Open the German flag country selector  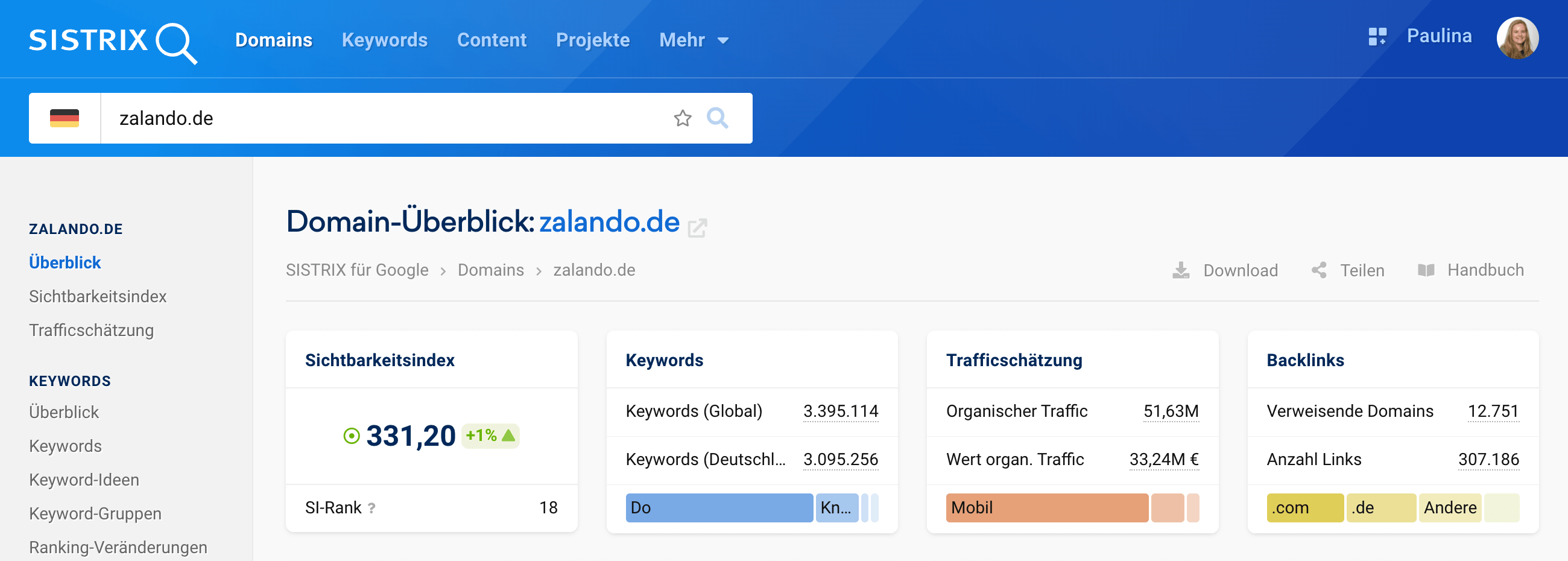pyautogui.click(x=65, y=118)
